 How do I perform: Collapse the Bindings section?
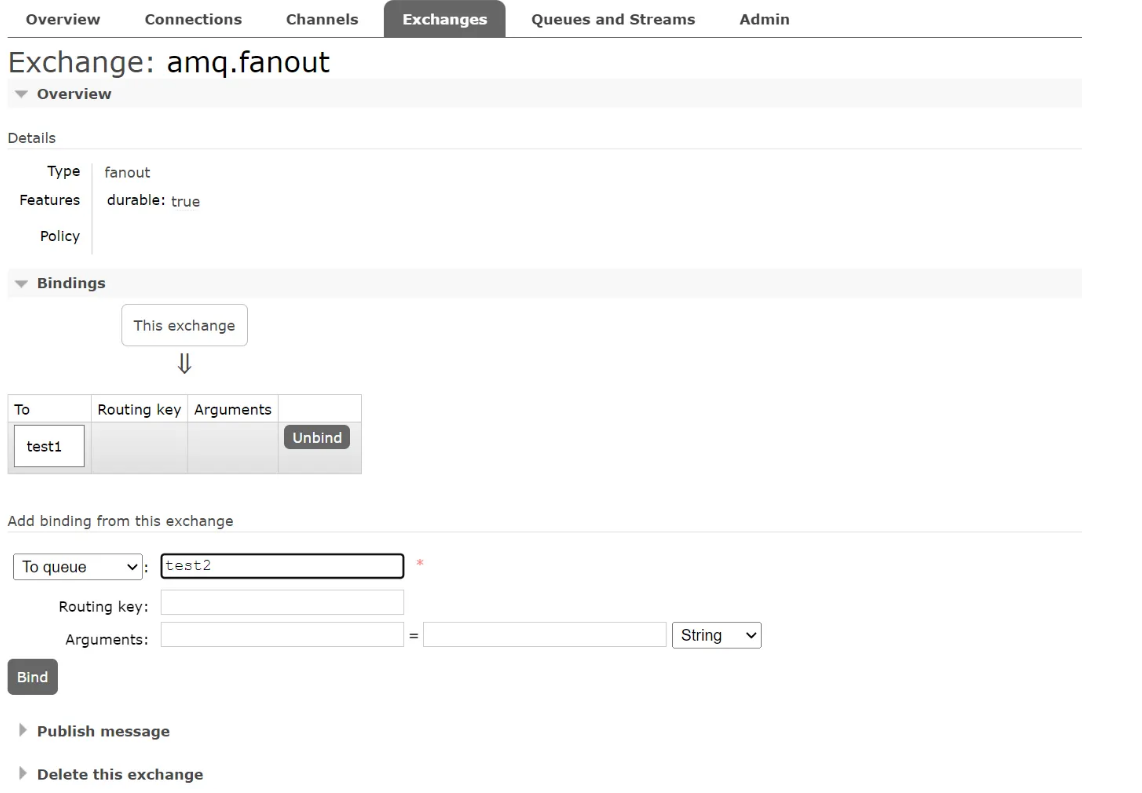pos(70,283)
